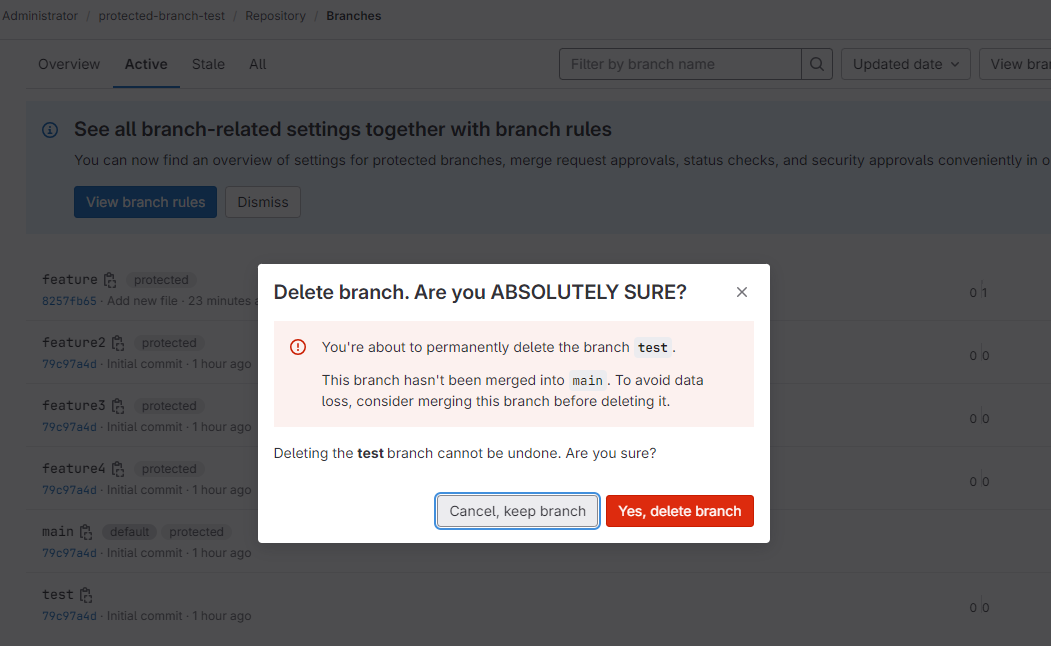
Task: Copy the feature4 branch name
Action: 118,469
